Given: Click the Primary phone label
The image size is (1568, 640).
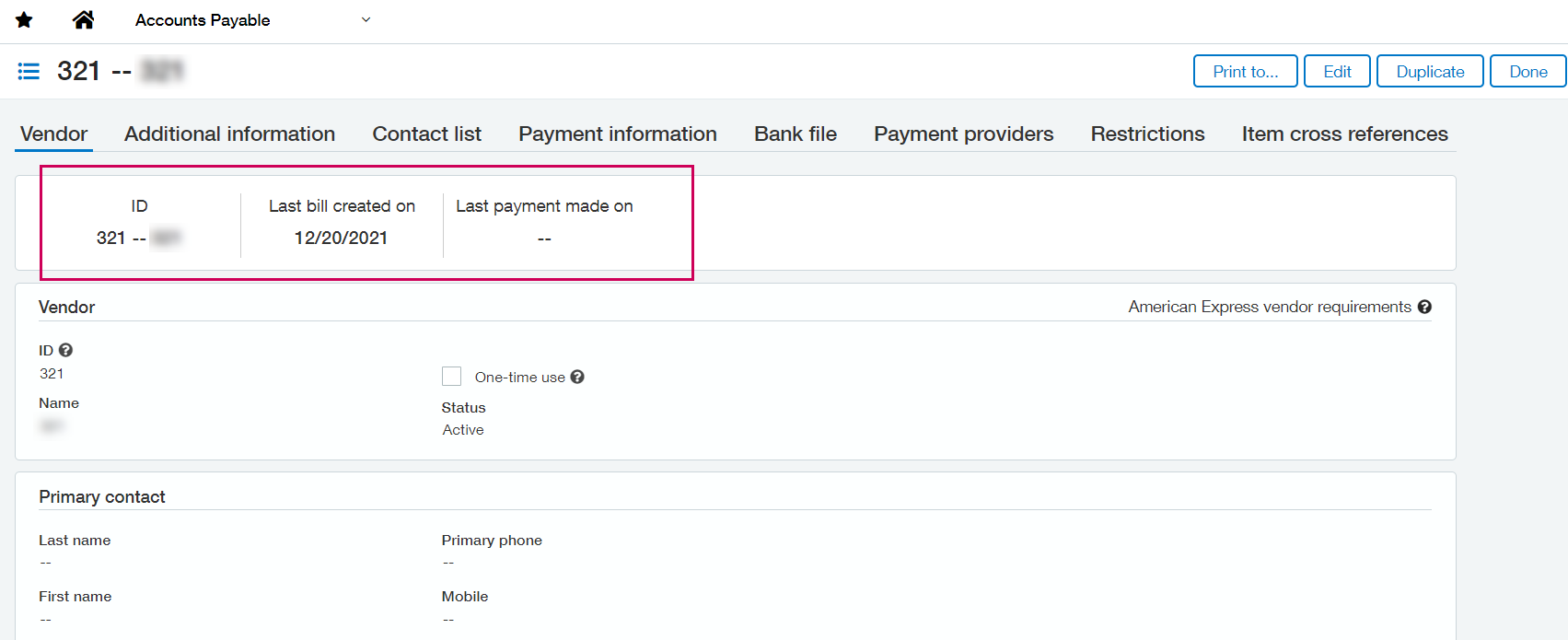Looking at the screenshot, I should point(492,541).
